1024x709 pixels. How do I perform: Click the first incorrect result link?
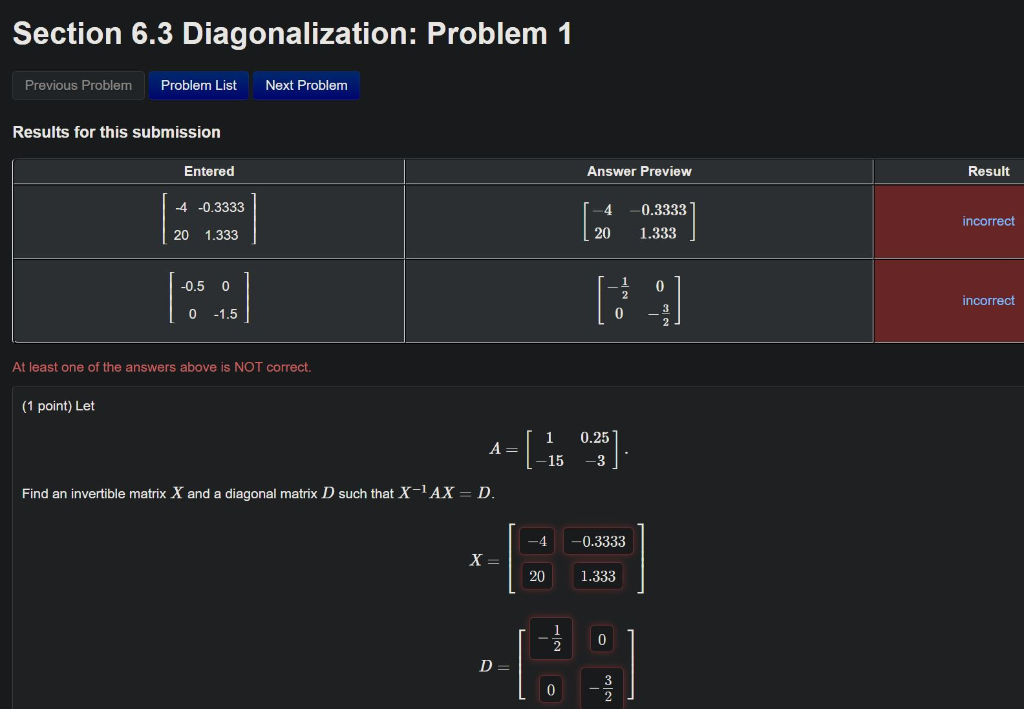(x=988, y=221)
